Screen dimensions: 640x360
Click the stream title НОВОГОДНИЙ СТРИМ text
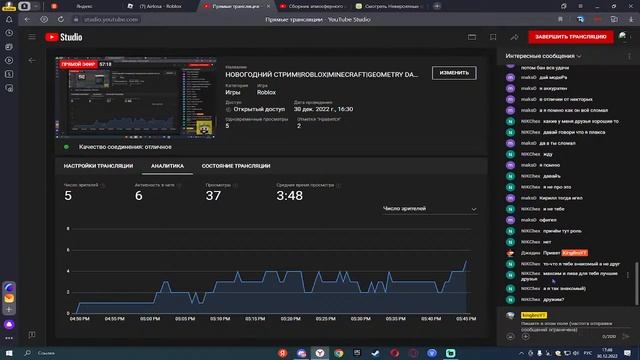pyautogui.click(x=322, y=75)
